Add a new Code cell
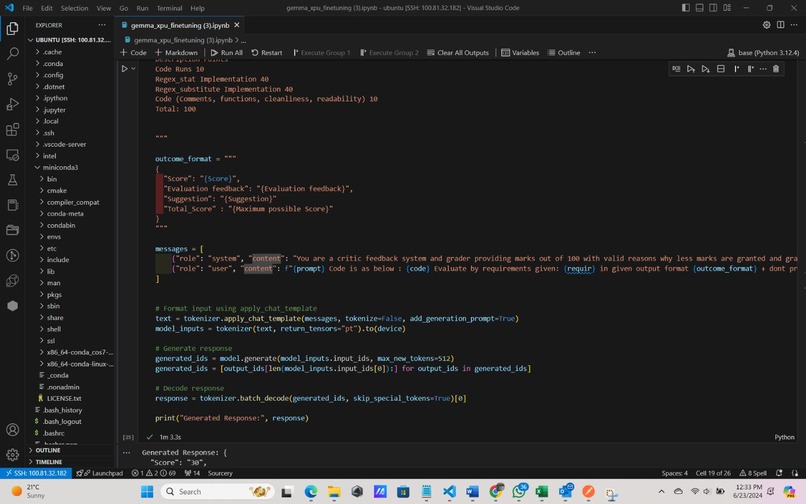 coord(133,52)
